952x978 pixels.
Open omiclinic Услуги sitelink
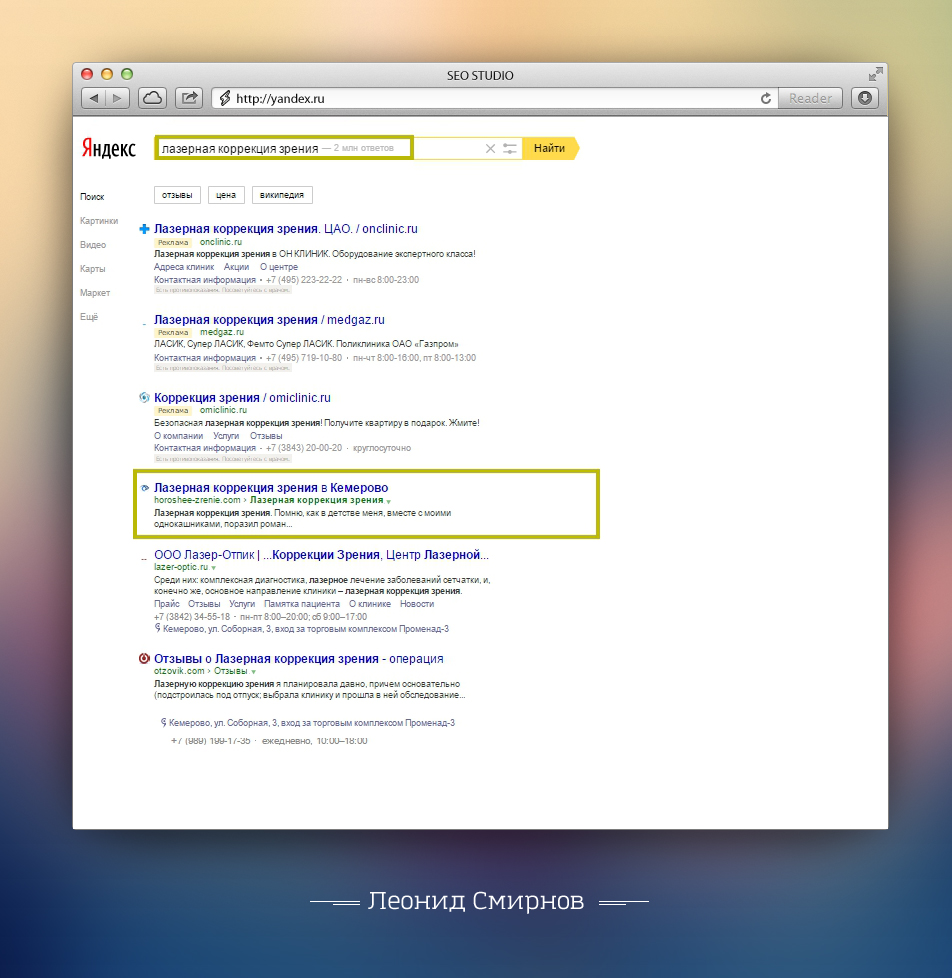coord(226,436)
